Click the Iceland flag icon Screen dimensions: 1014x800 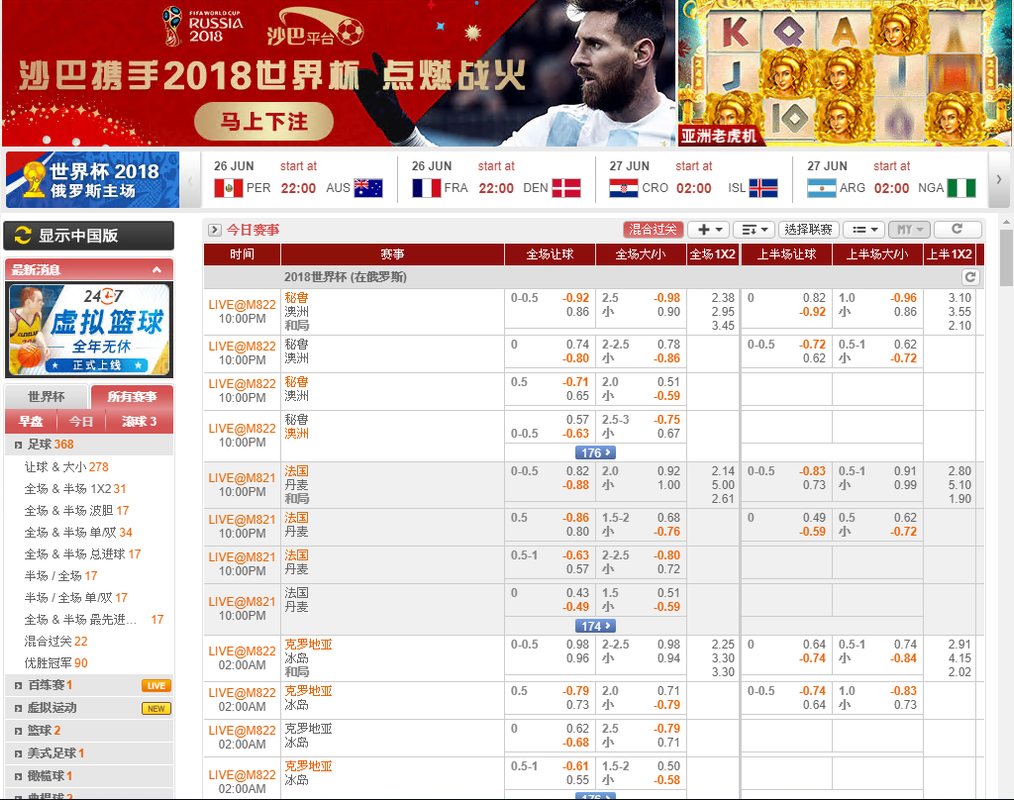coord(763,188)
